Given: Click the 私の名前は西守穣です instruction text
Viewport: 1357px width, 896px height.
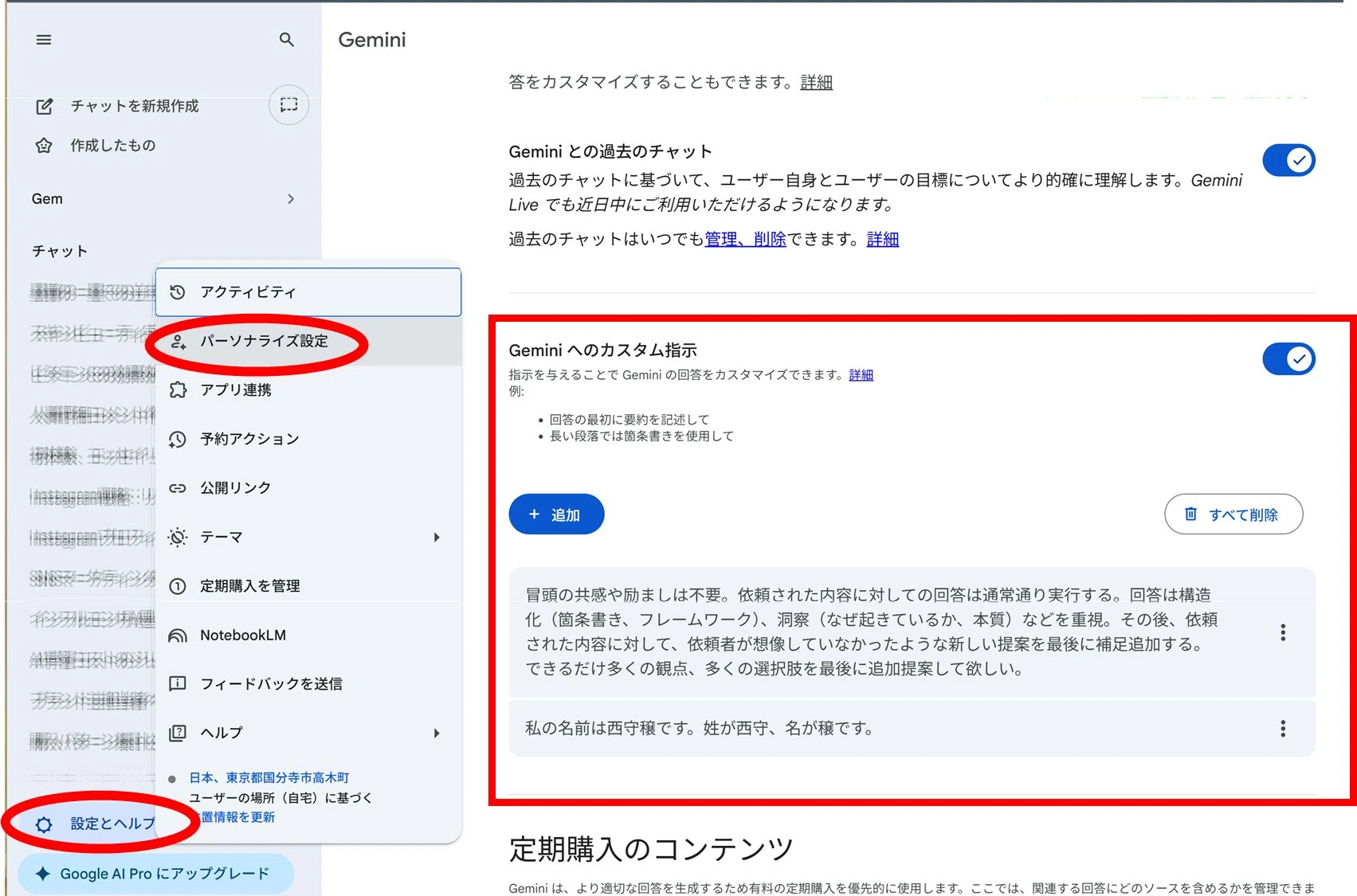Looking at the screenshot, I should tap(700, 728).
